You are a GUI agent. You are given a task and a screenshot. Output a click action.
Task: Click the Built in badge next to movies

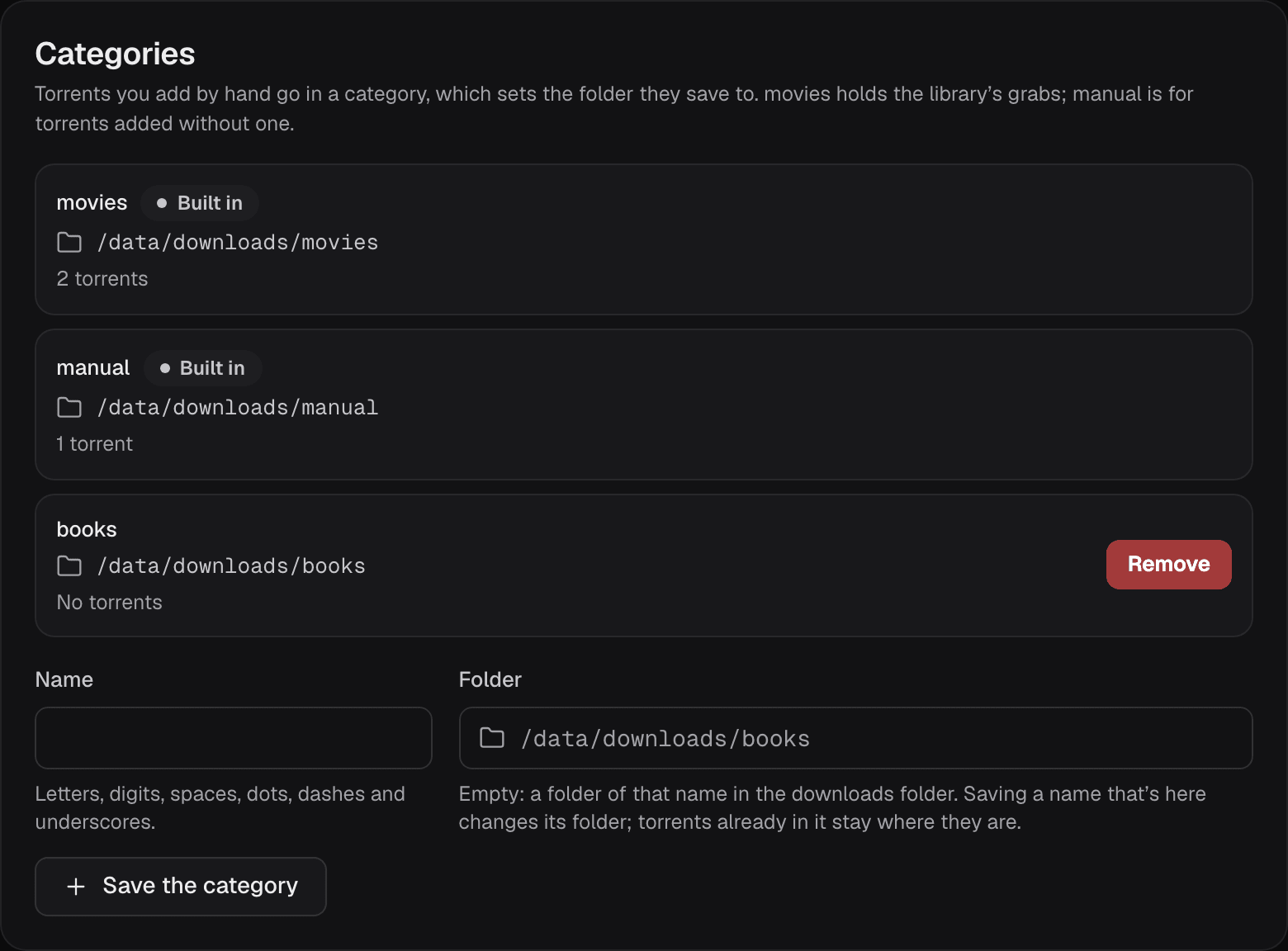pyautogui.click(x=200, y=203)
